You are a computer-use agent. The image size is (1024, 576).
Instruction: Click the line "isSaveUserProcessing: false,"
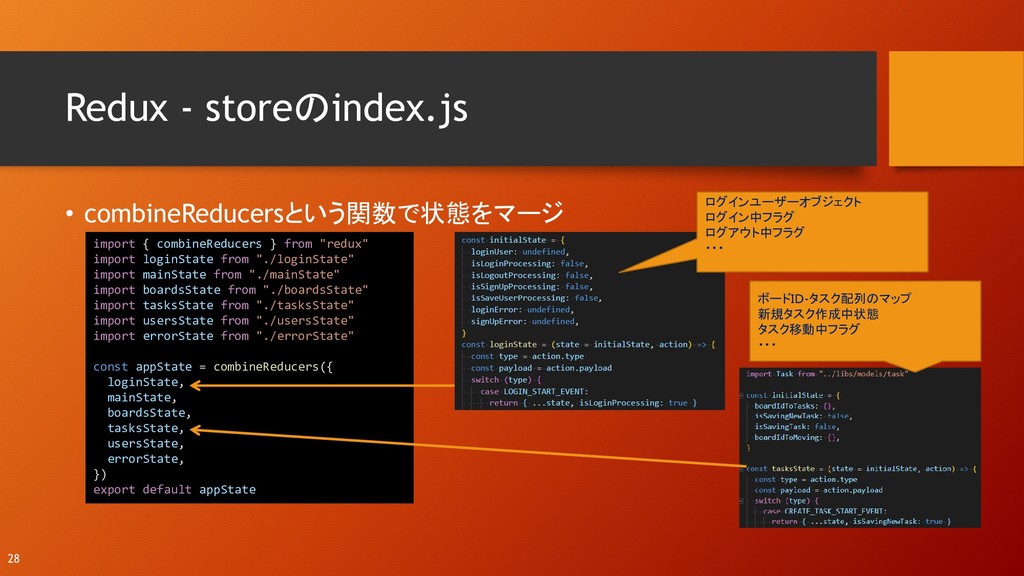pos(537,298)
